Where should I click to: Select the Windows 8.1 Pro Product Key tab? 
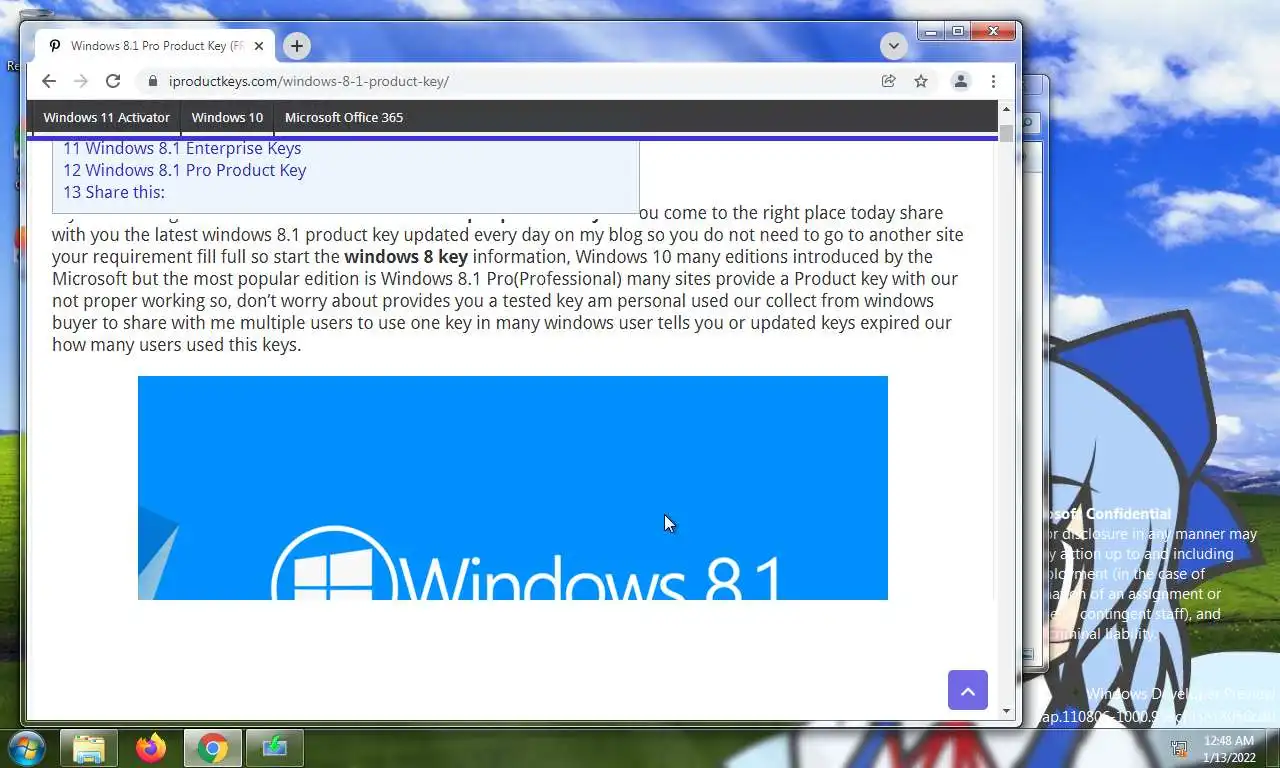(x=154, y=46)
